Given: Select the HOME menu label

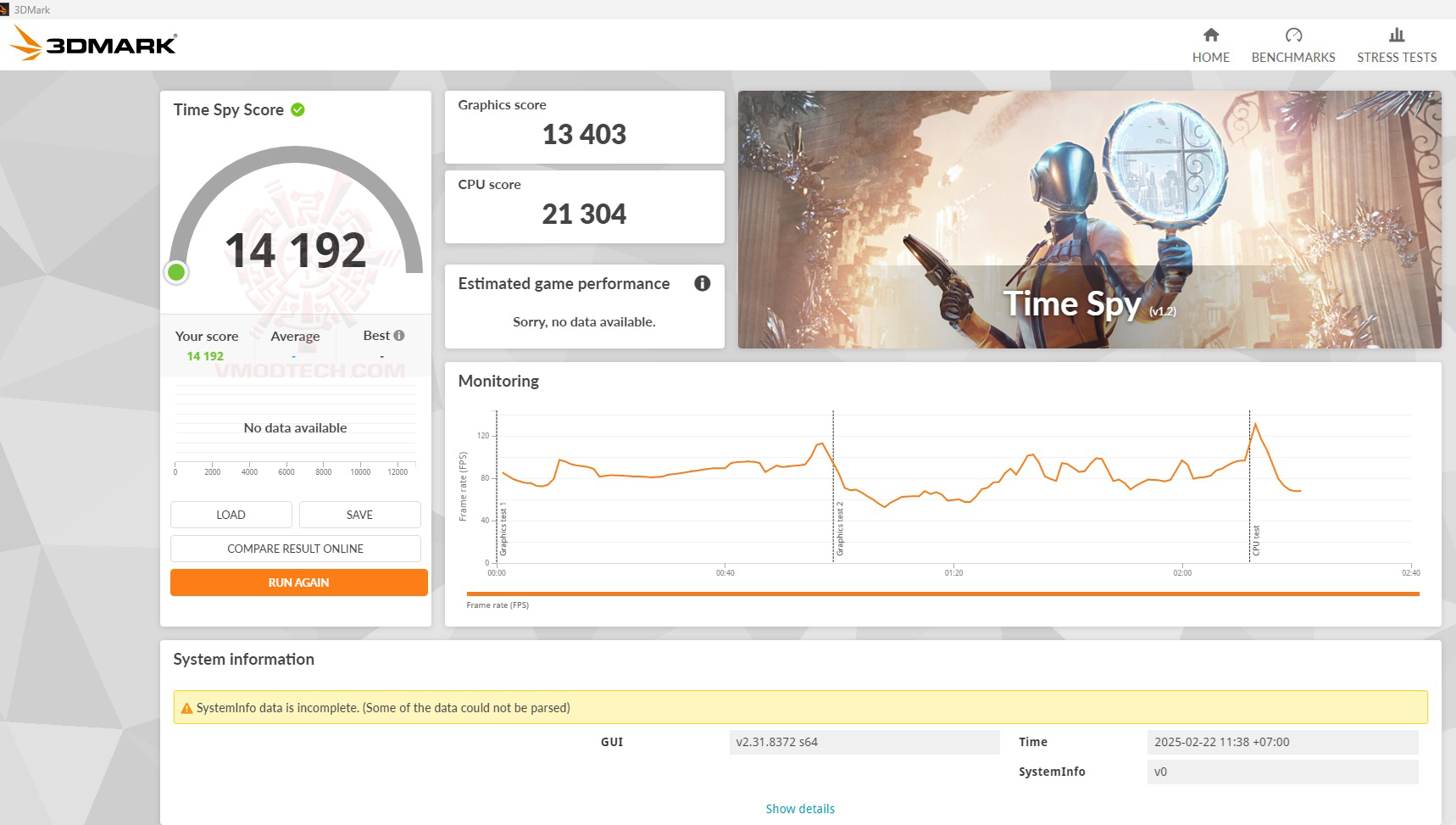Looking at the screenshot, I should pyautogui.click(x=1210, y=57).
